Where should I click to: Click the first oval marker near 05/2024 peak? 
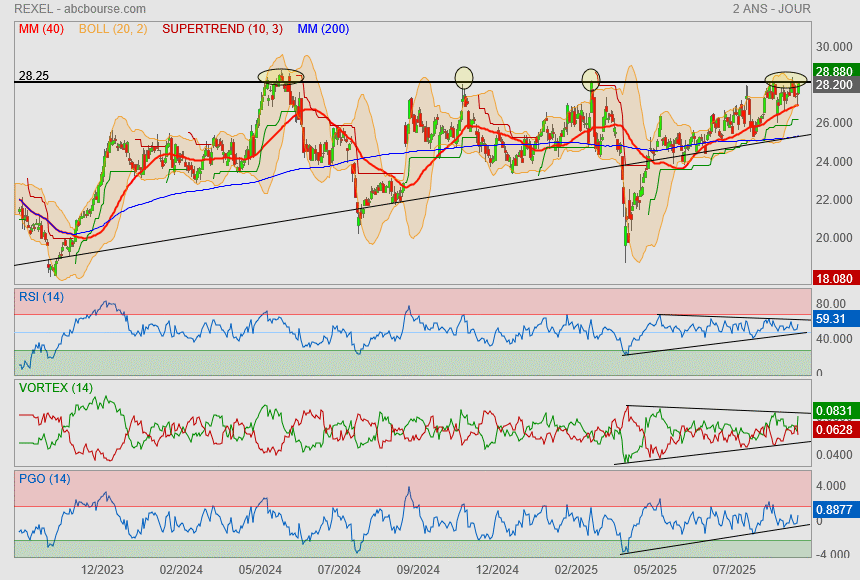(x=280, y=76)
